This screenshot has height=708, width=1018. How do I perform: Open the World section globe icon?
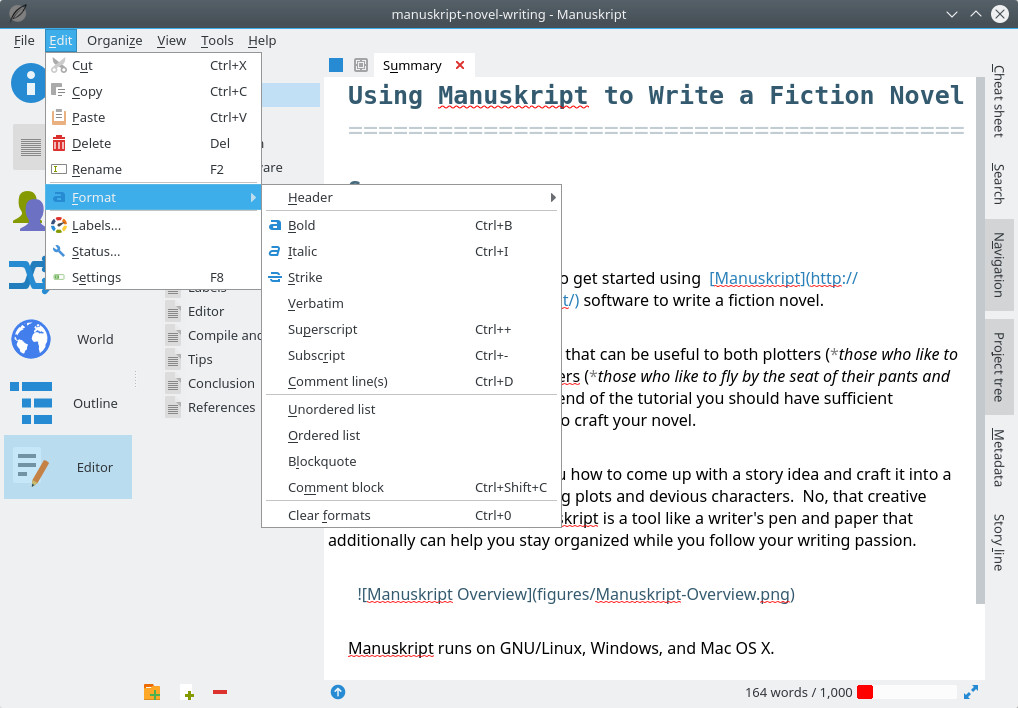coord(31,339)
